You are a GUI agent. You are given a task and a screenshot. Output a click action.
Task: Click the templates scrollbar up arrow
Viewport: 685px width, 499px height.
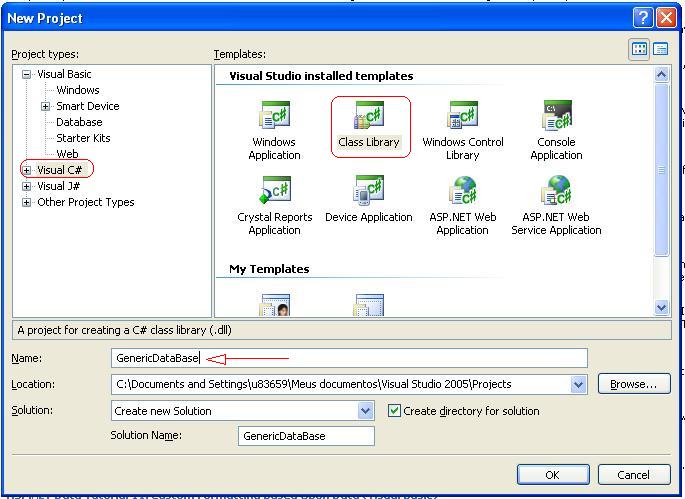[x=661, y=75]
